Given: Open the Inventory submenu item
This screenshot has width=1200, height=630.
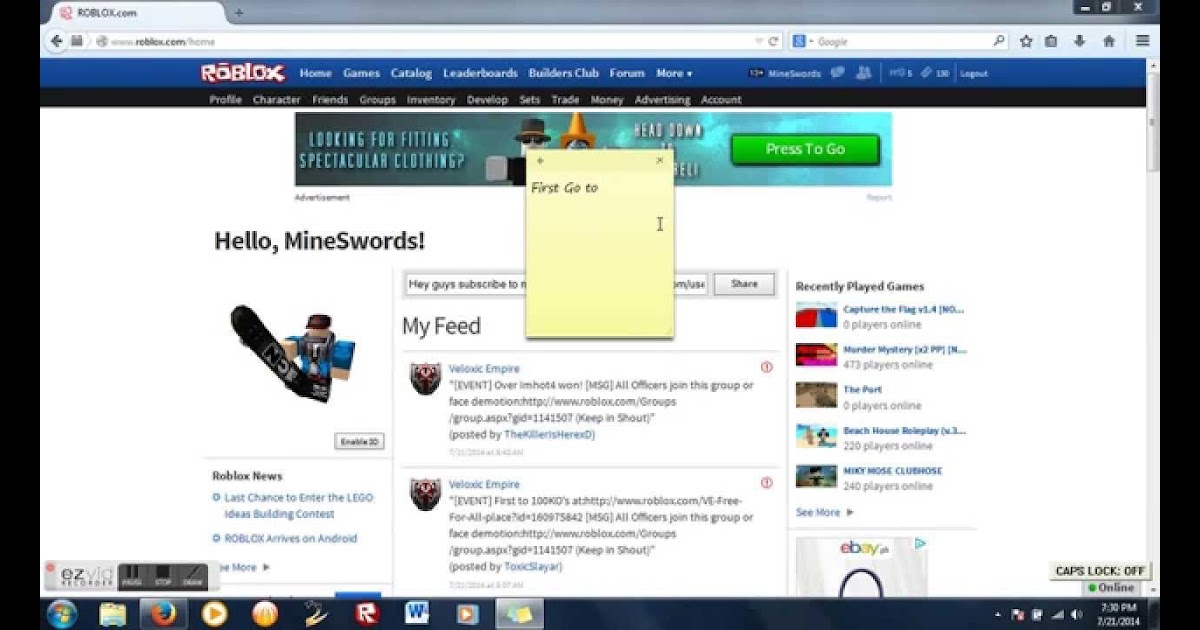Looking at the screenshot, I should pos(431,100).
